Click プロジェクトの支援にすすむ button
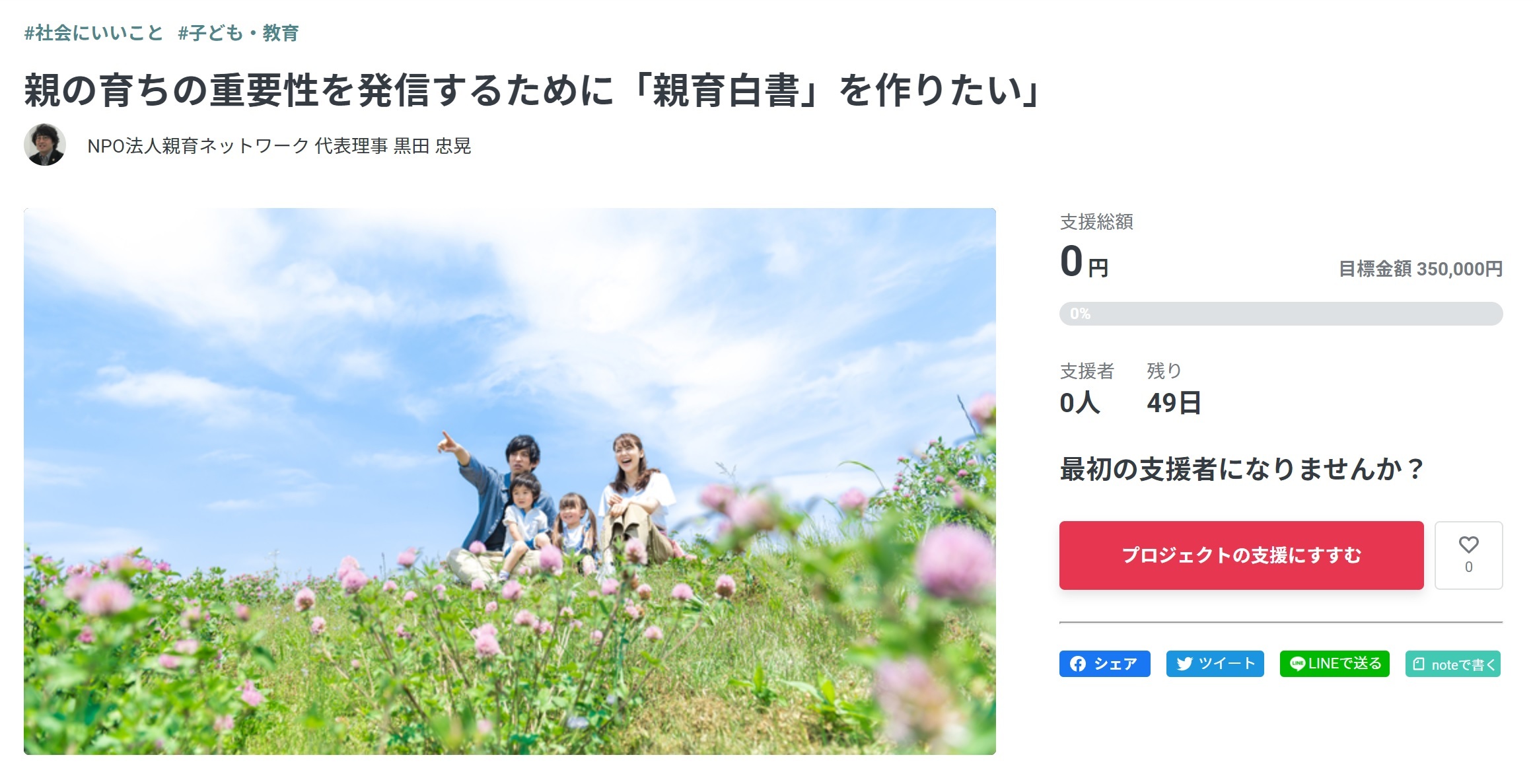Viewport: 1533px width, 784px height. point(1241,555)
